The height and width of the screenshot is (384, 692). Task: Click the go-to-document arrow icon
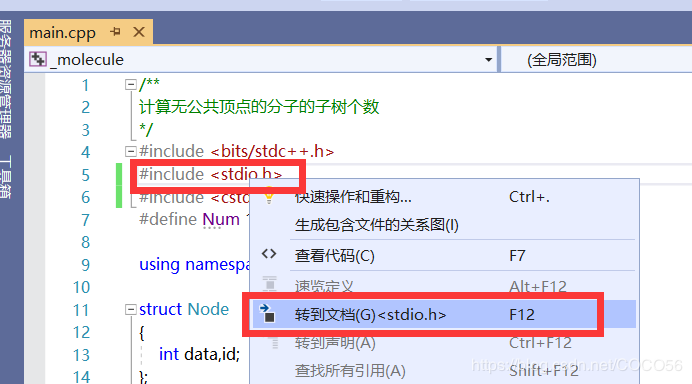tap(267, 313)
